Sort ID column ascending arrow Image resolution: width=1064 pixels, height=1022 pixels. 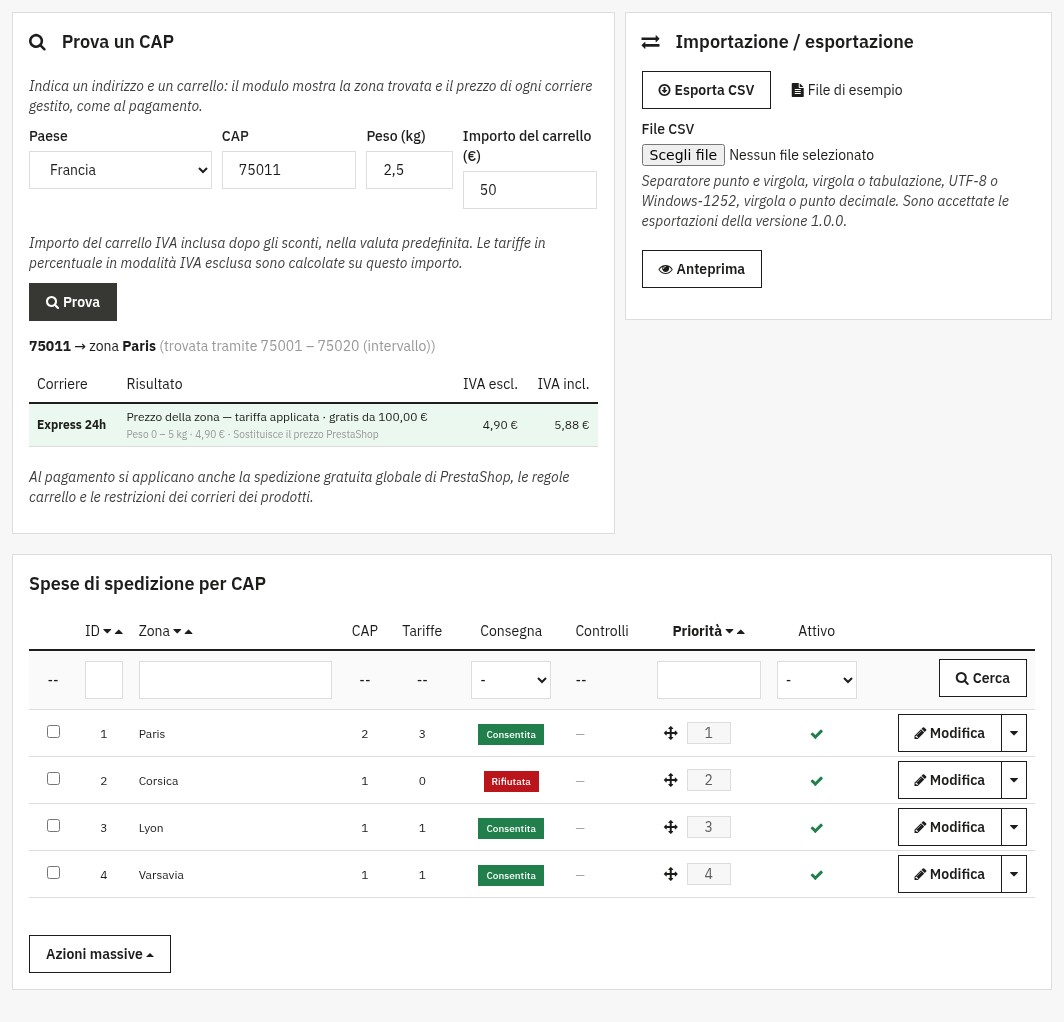(x=119, y=632)
